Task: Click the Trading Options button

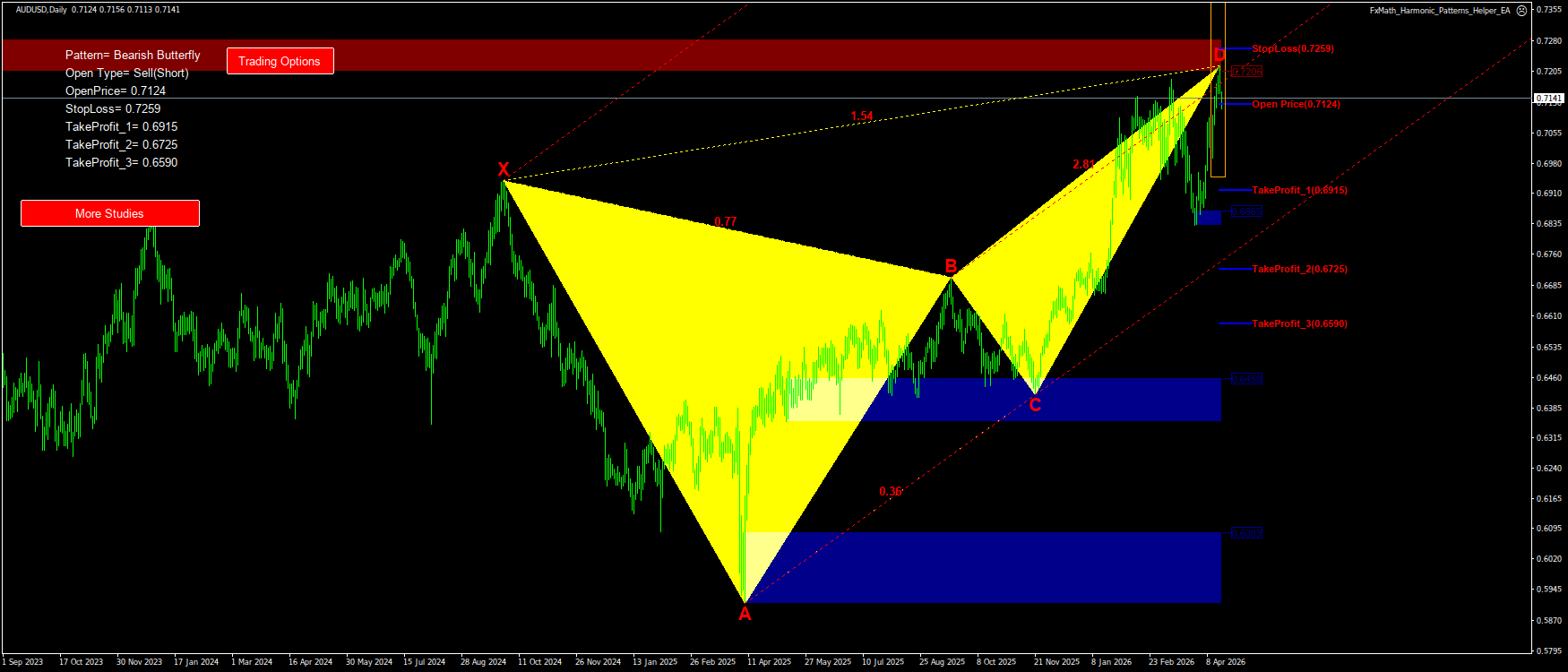Action: tap(280, 61)
